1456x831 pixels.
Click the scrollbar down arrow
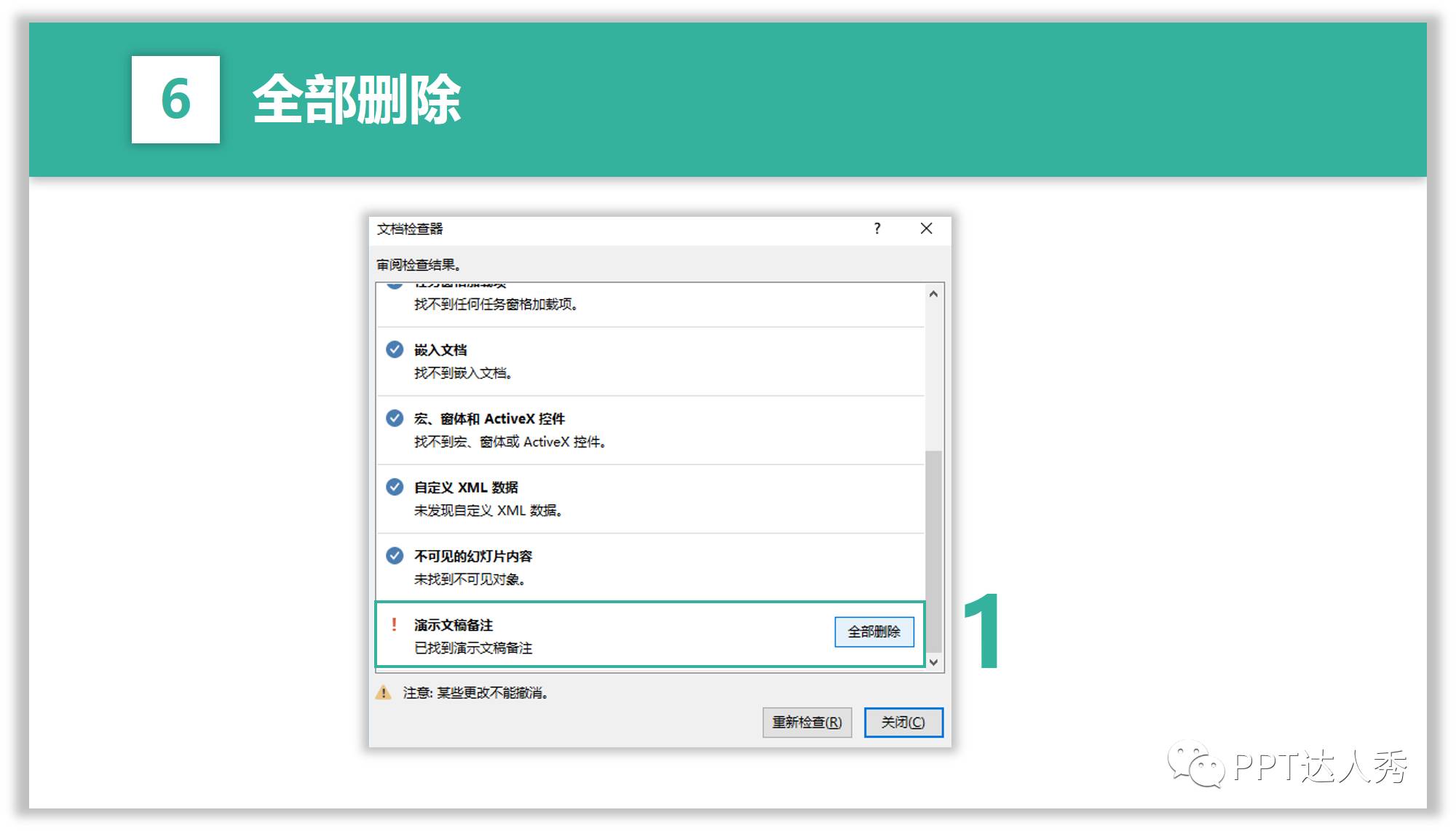933,662
